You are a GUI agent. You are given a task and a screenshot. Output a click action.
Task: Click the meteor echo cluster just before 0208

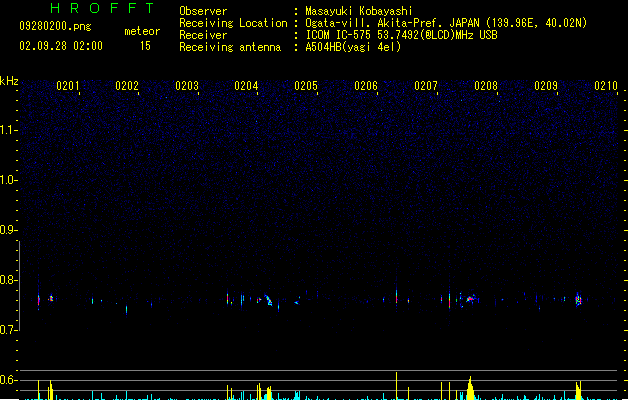470,298
